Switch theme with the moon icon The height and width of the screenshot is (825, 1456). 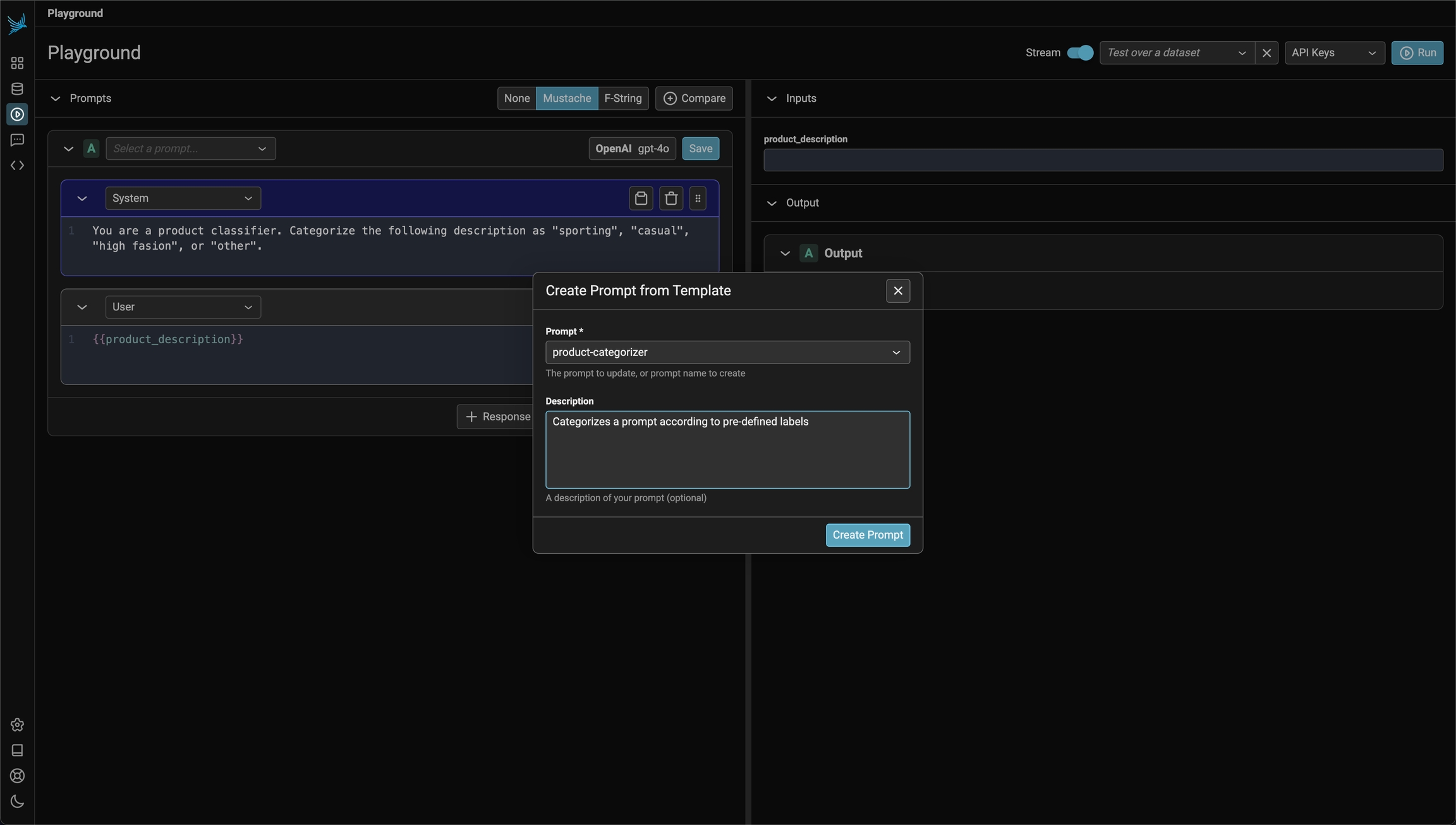[17, 802]
